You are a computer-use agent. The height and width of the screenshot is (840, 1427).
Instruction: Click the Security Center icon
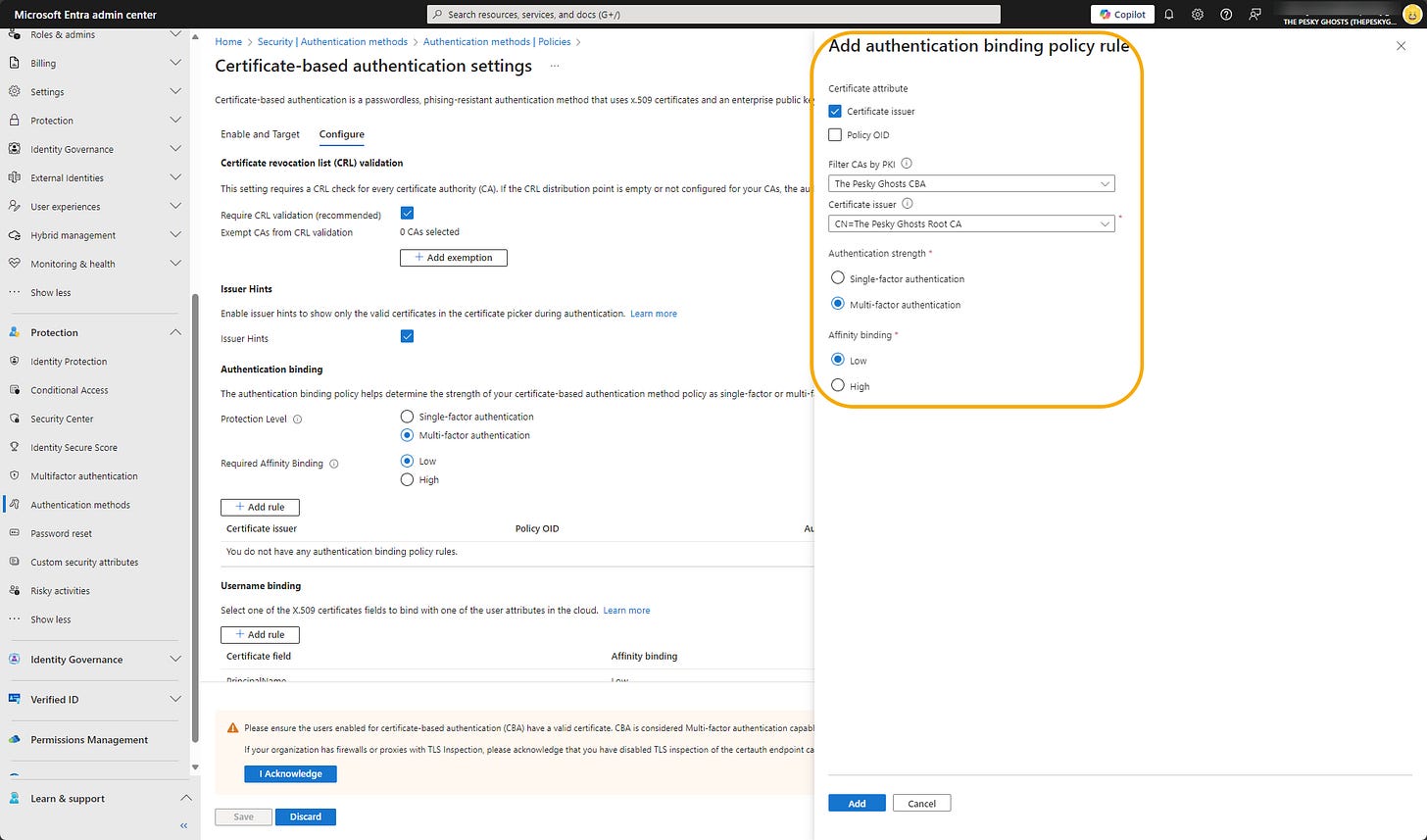click(x=14, y=419)
